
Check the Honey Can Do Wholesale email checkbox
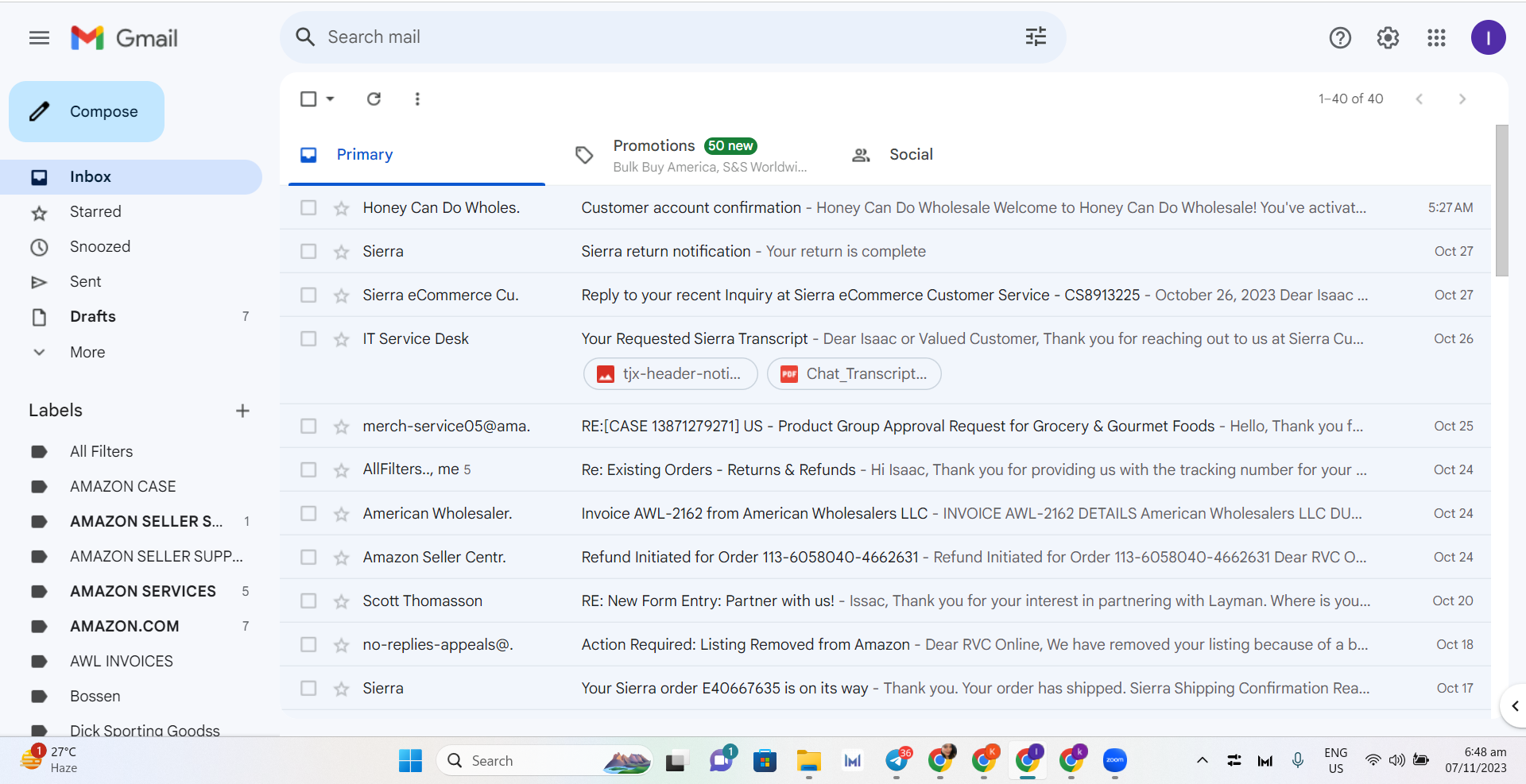308,207
